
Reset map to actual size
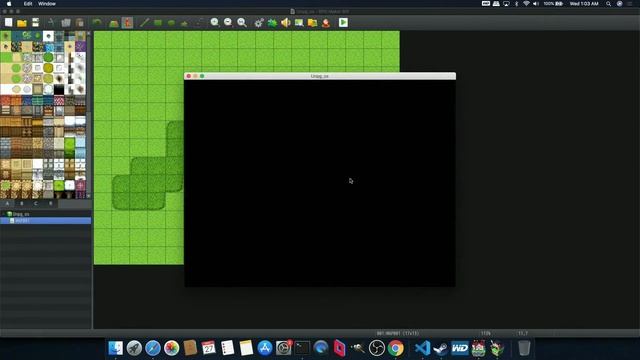tap(242, 22)
